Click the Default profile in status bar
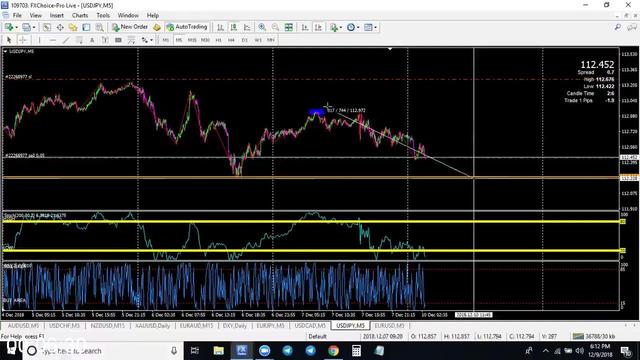 [317, 336]
